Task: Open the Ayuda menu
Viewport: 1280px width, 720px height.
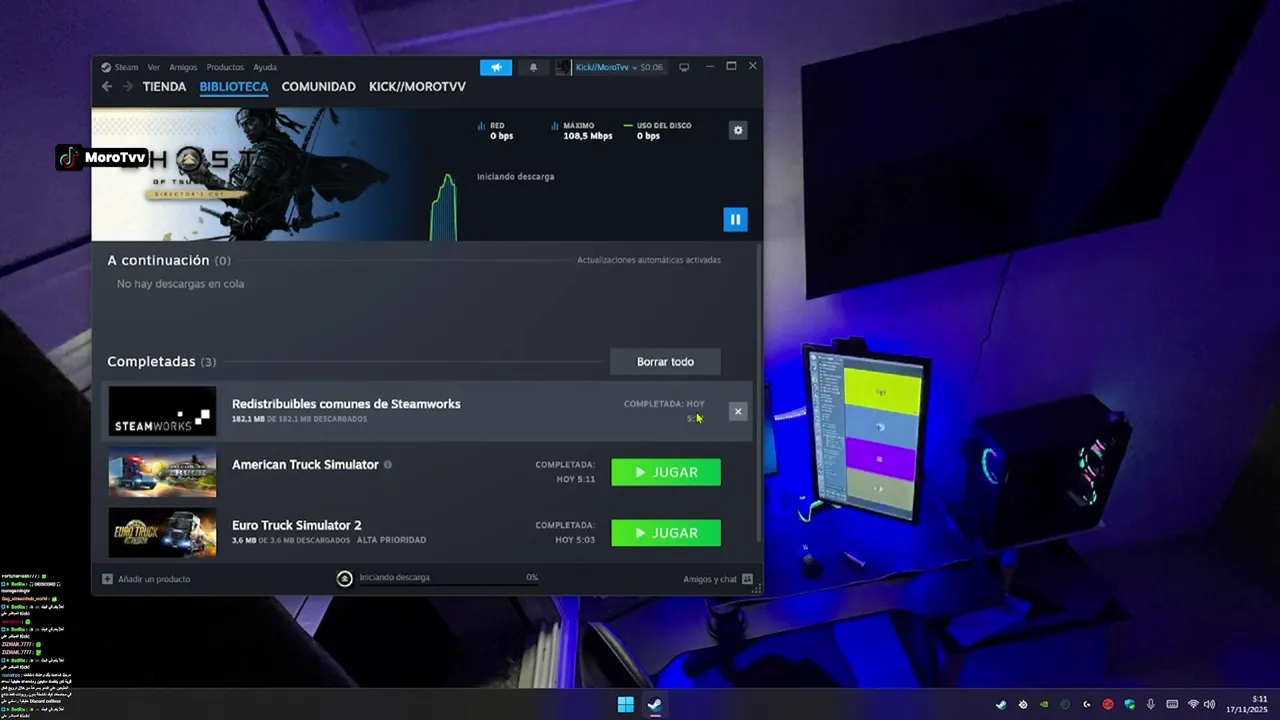Action: tap(265, 67)
